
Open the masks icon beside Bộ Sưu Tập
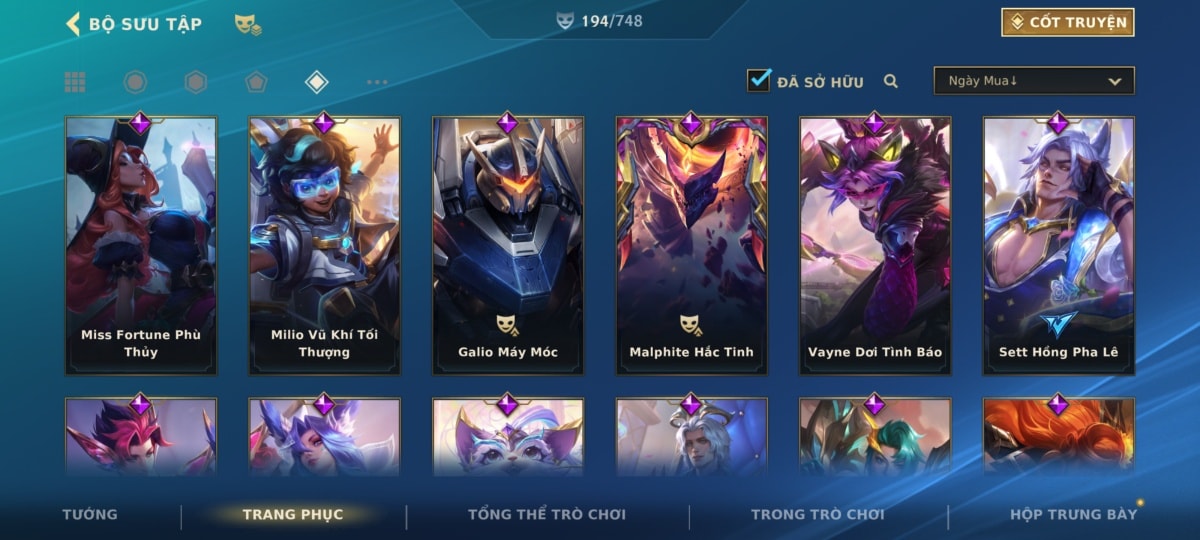click(x=248, y=24)
